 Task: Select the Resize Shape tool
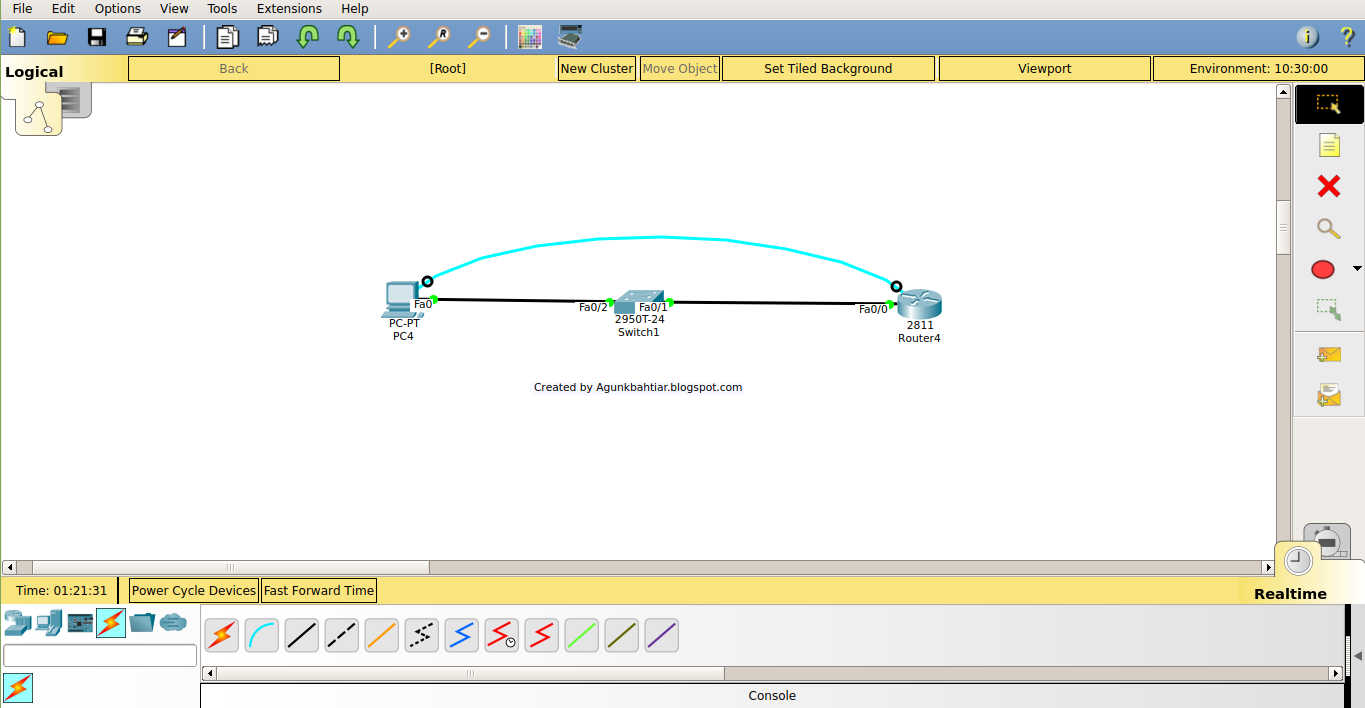click(1329, 309)
